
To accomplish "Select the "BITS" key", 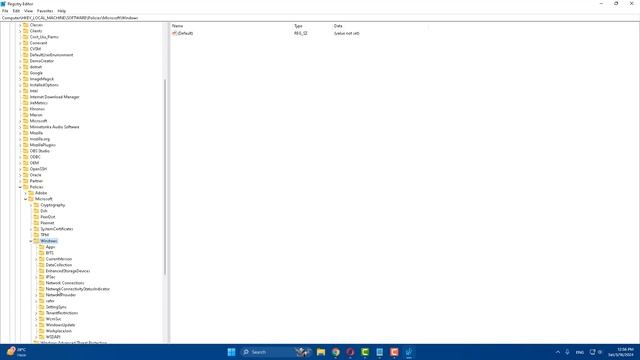I will [49, 253].
